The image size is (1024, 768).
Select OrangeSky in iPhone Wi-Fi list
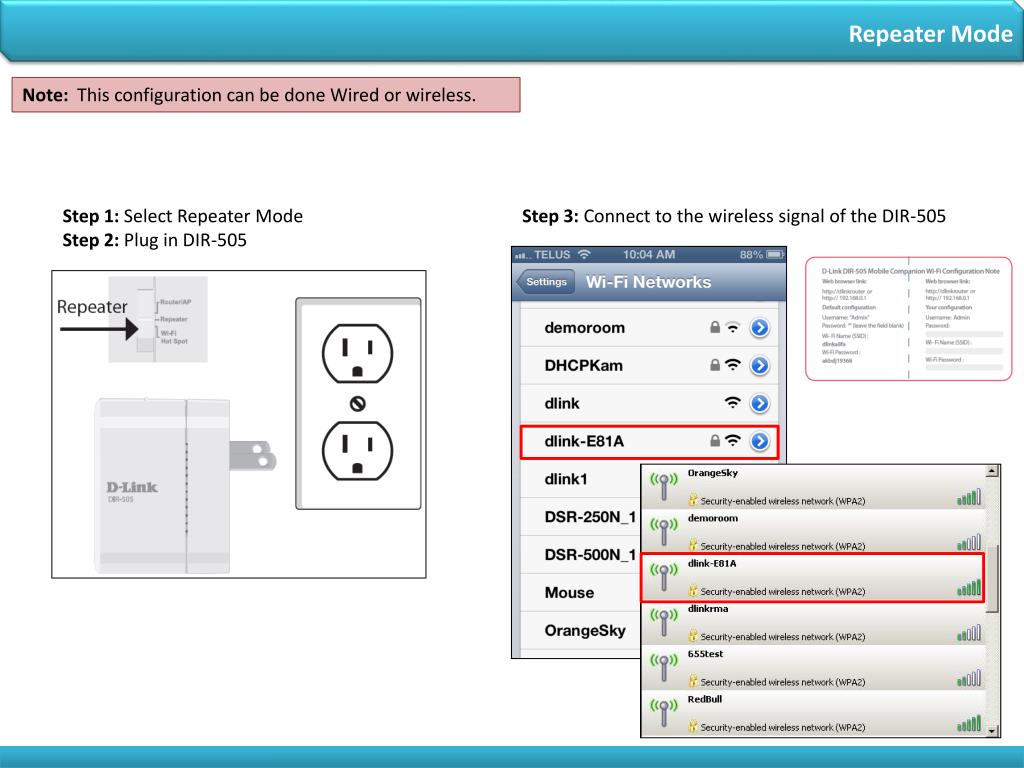581,631
